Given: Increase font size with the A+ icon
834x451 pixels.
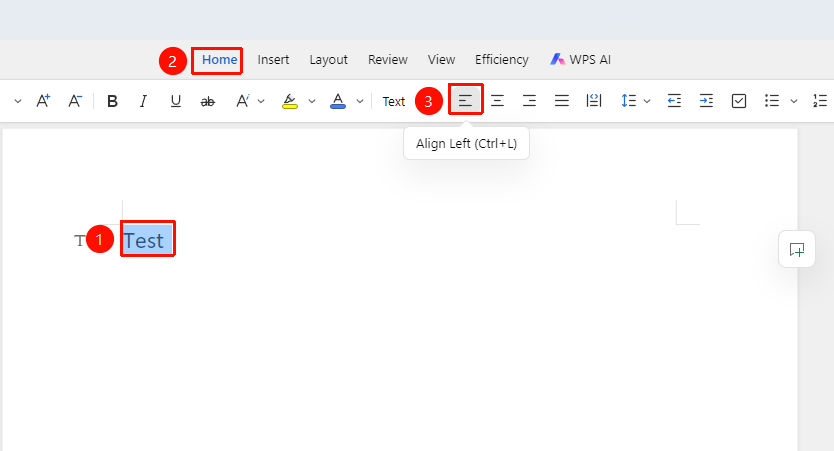Looking at the screenshot, I should pos(43,101).
